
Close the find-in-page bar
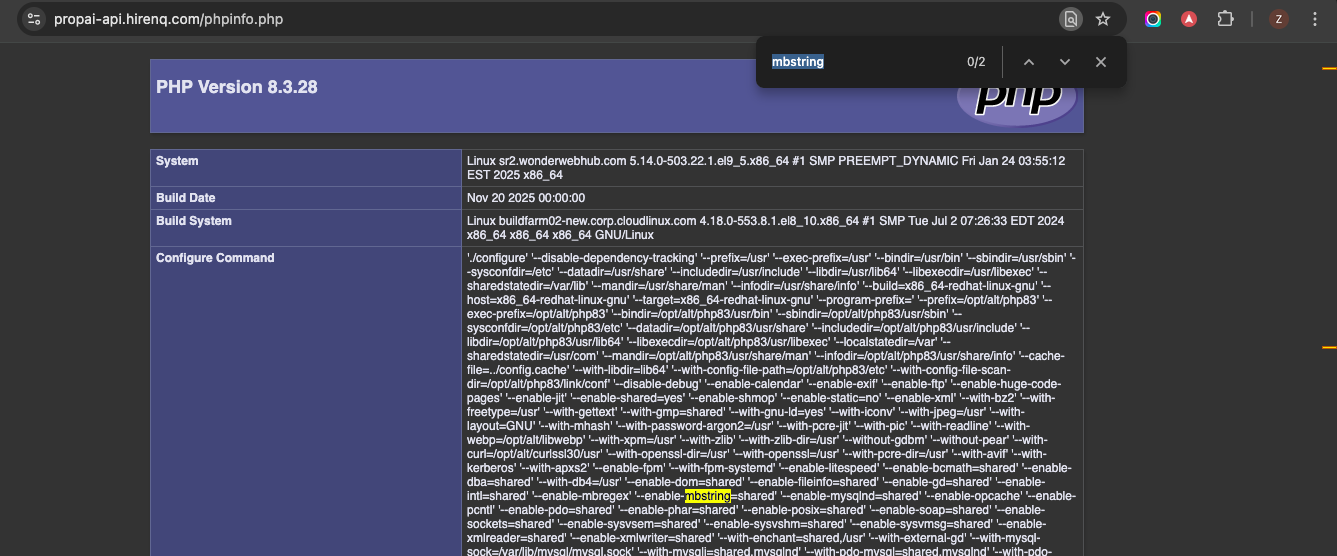[1100, 62]
